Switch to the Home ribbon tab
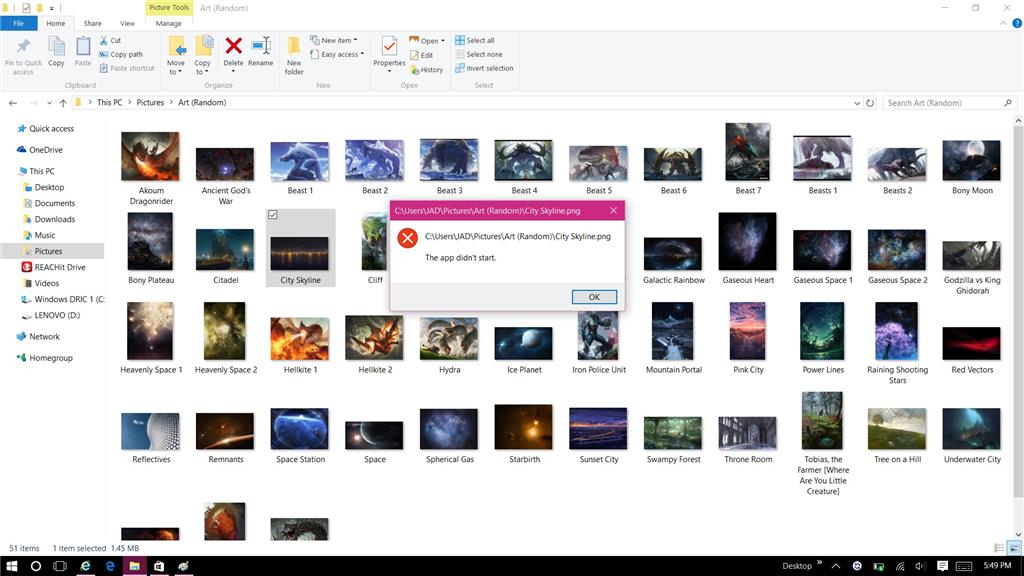The width and height of the screenshot is (1024, 576). (x=56, y=24)
